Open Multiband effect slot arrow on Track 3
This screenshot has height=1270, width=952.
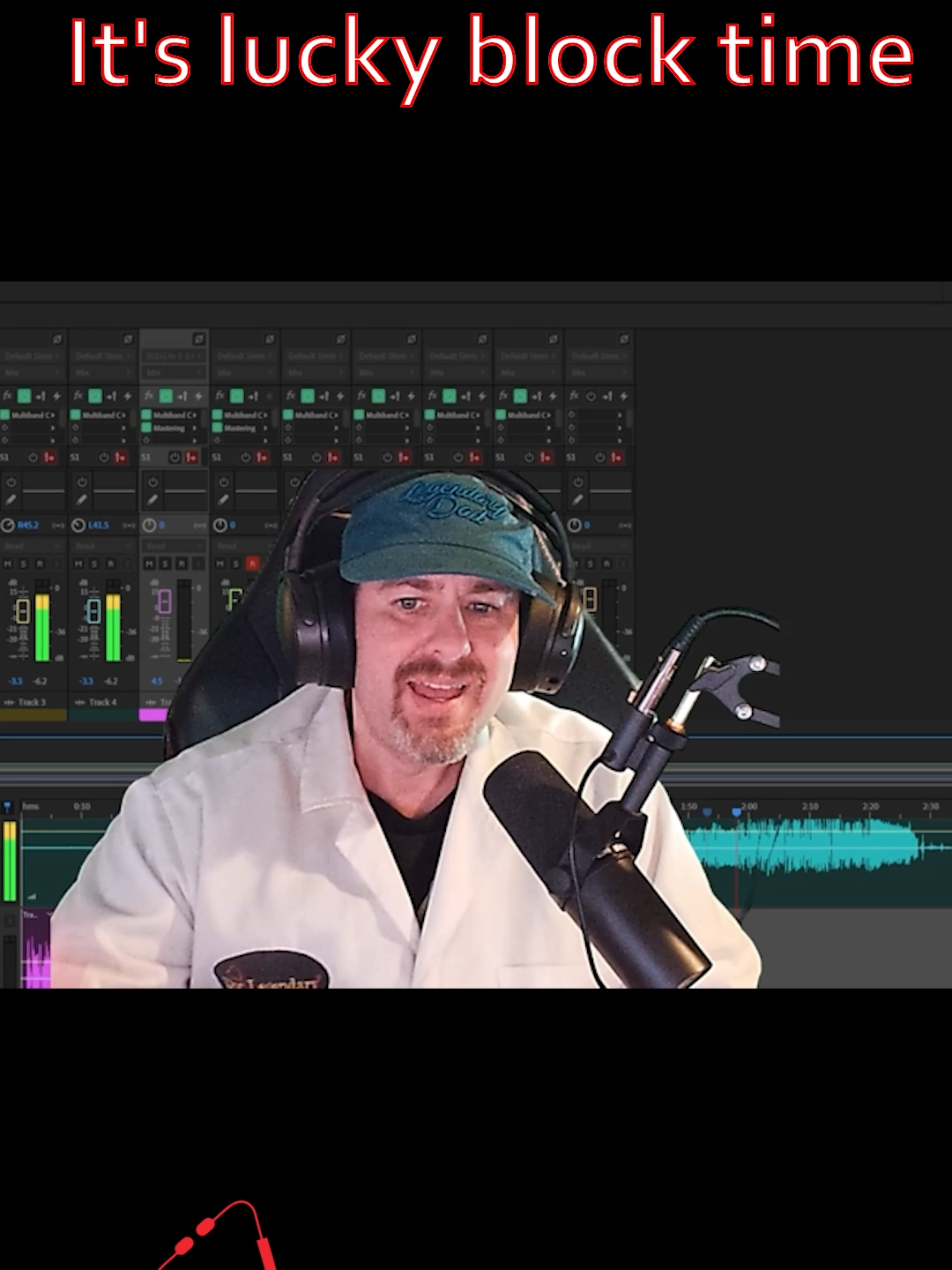coord(54,415)
